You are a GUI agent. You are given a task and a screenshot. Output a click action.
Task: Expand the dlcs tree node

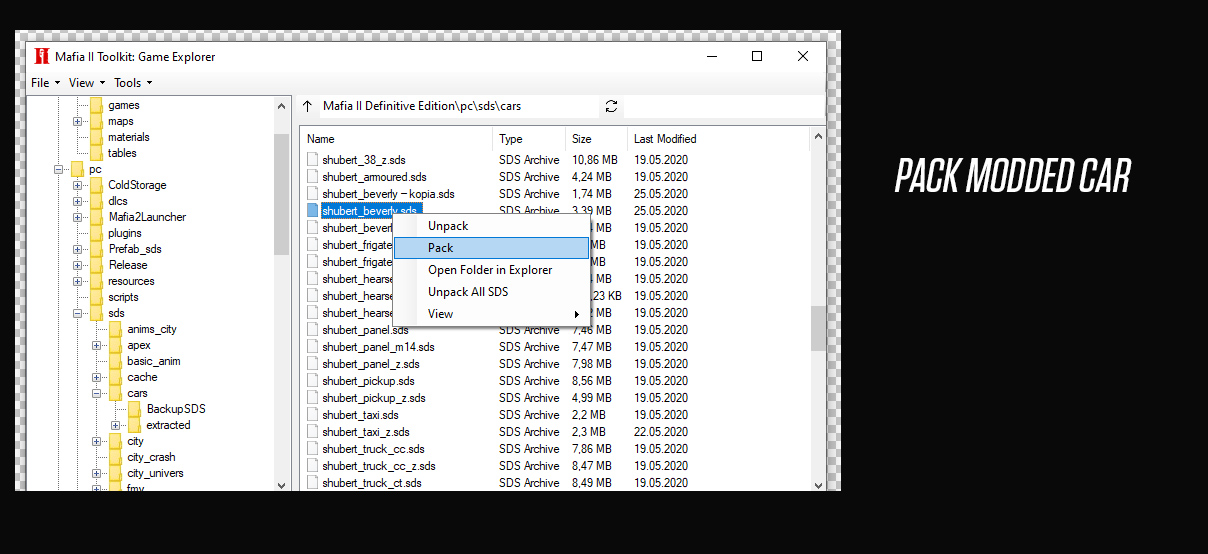(x=78, y=201)
